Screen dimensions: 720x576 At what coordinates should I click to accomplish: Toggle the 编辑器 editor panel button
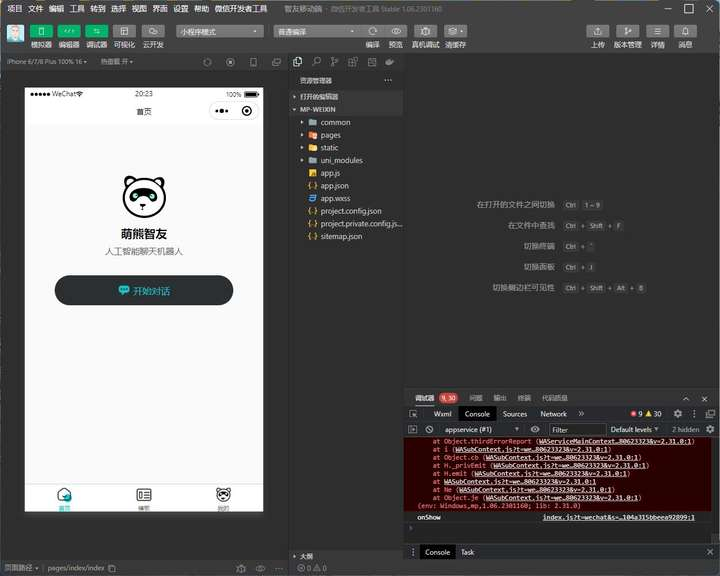click(x=69, y=32)
